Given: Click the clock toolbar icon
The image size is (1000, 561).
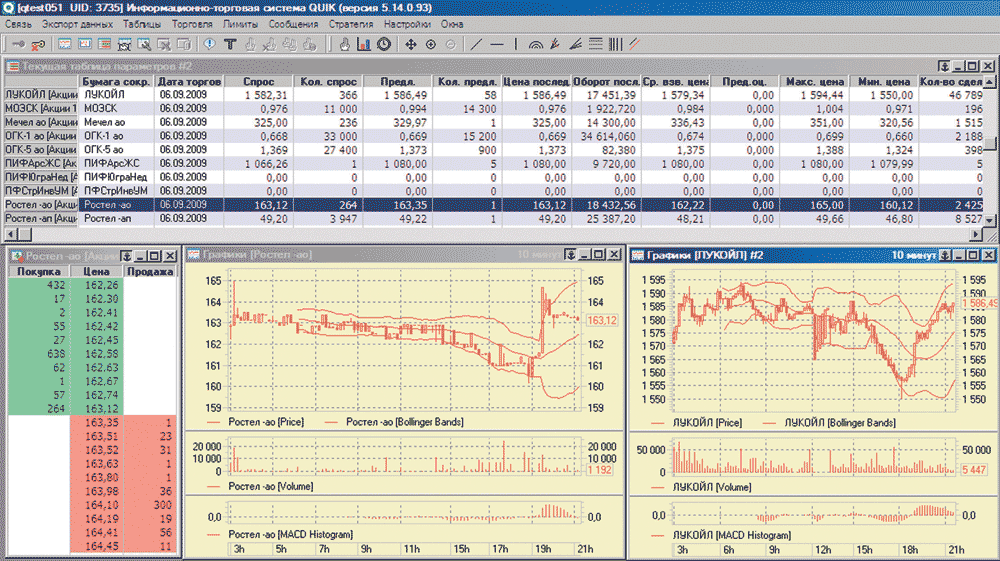Looking at the screenshot, I should (384, 45).
